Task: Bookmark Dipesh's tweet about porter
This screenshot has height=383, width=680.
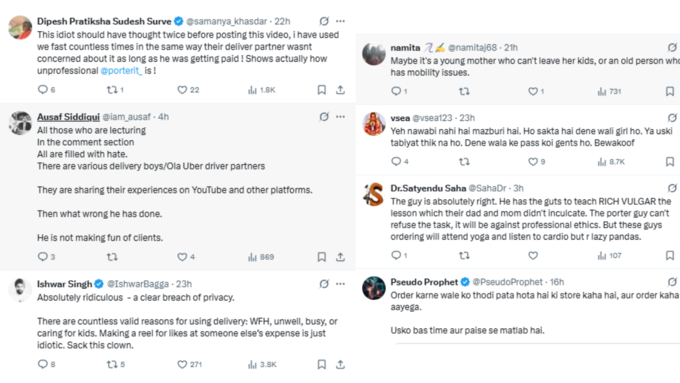Action: (x=321, y=90)
